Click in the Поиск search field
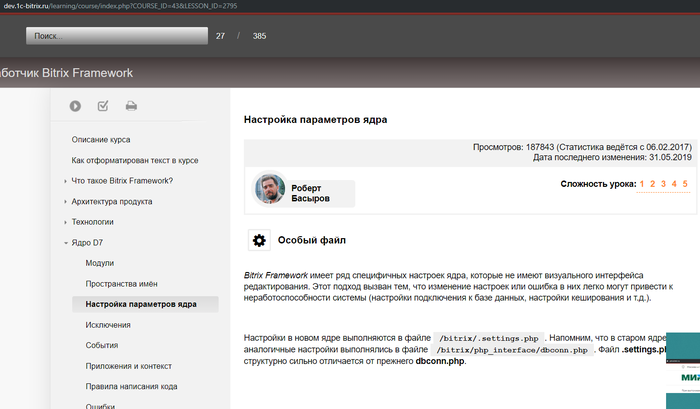The height and width of the screenshot is (409, 700). 115,36
